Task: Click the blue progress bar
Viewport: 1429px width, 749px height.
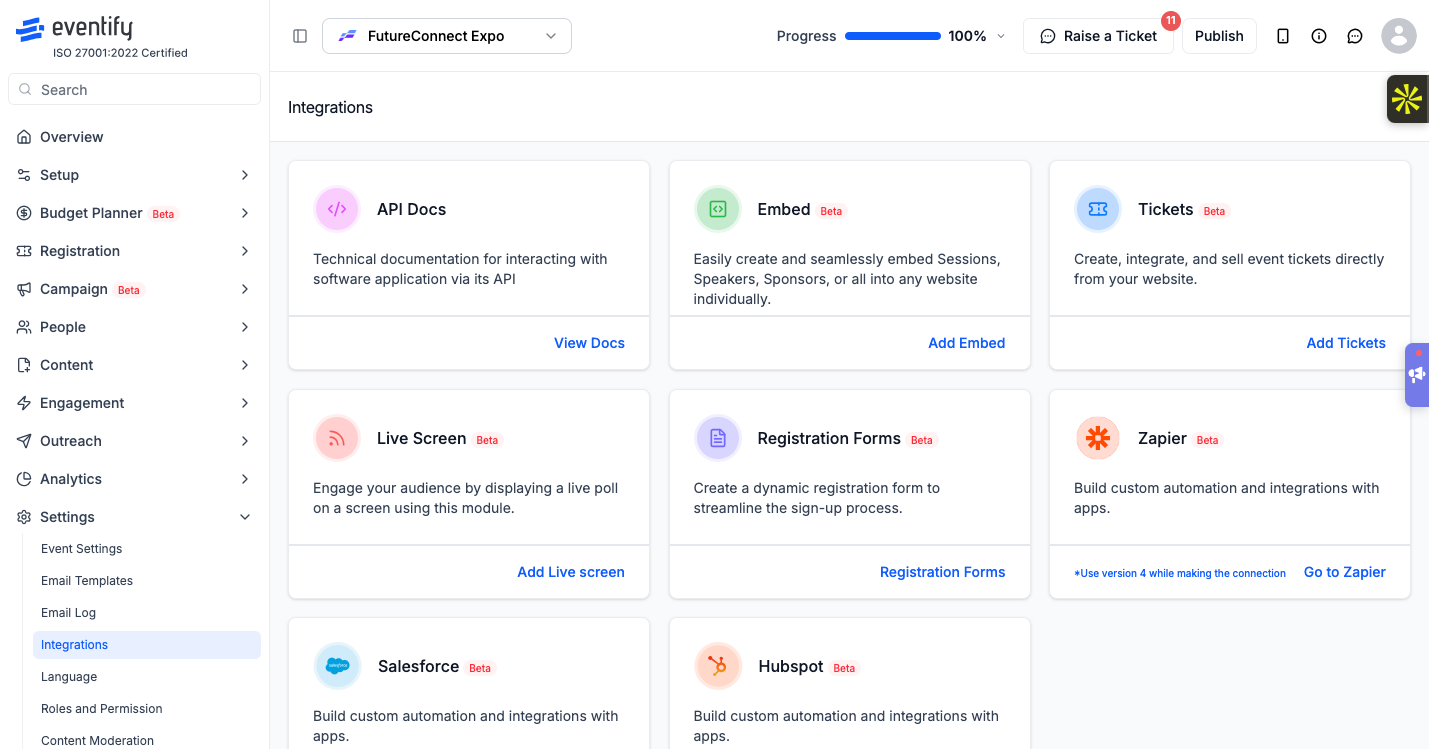Action: [x=893, y=36]
